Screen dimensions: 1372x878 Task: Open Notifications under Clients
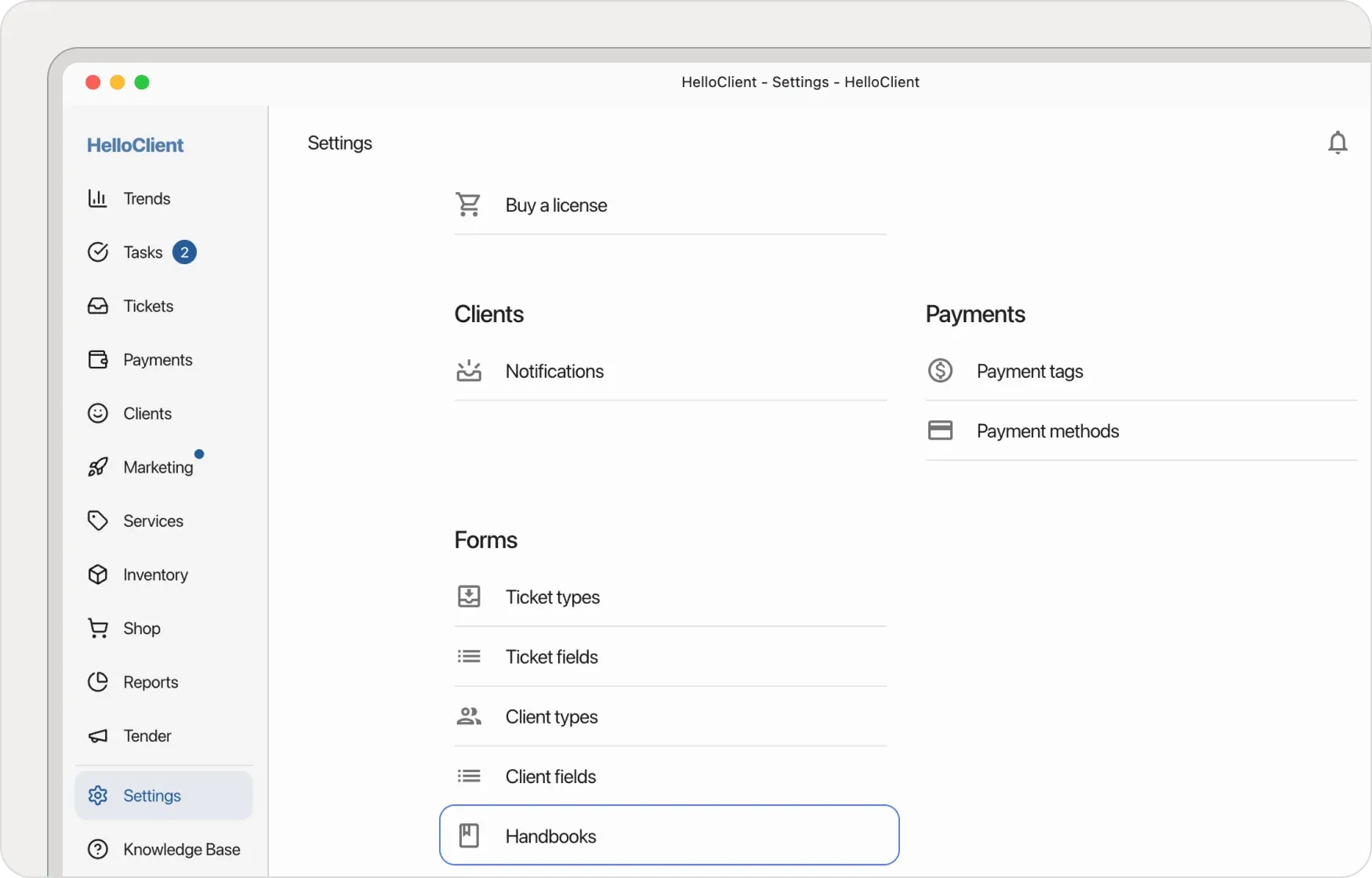(554, 372)
